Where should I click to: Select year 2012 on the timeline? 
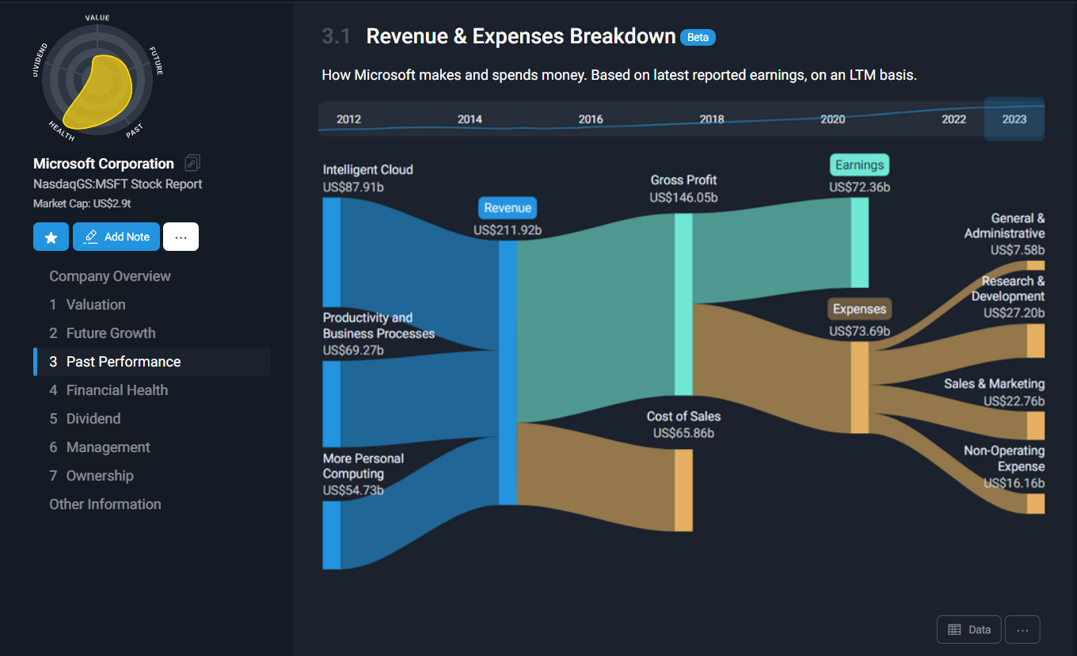tap(349, 120)
